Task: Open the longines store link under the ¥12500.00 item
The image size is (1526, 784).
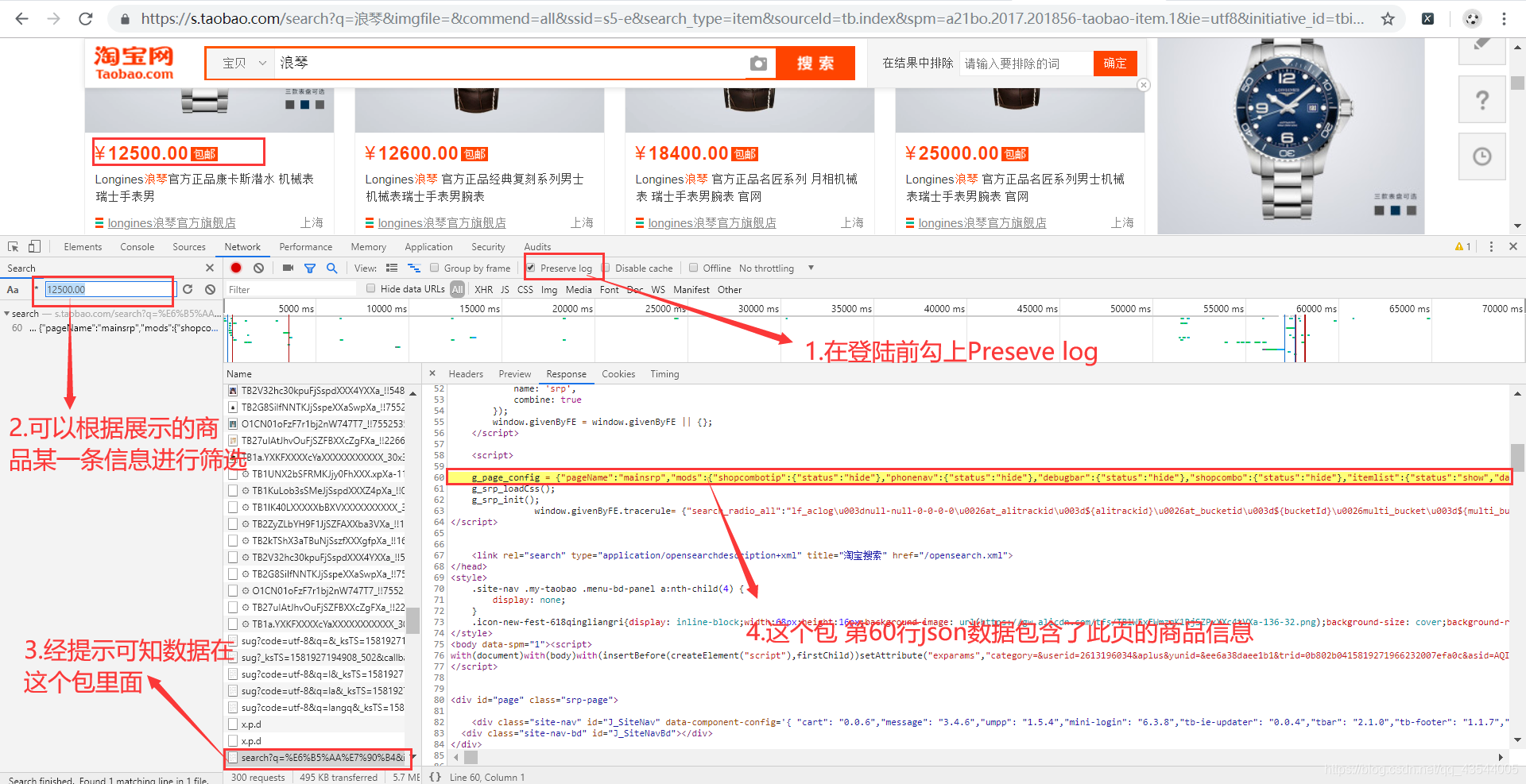Action: (x=172, y=223)
